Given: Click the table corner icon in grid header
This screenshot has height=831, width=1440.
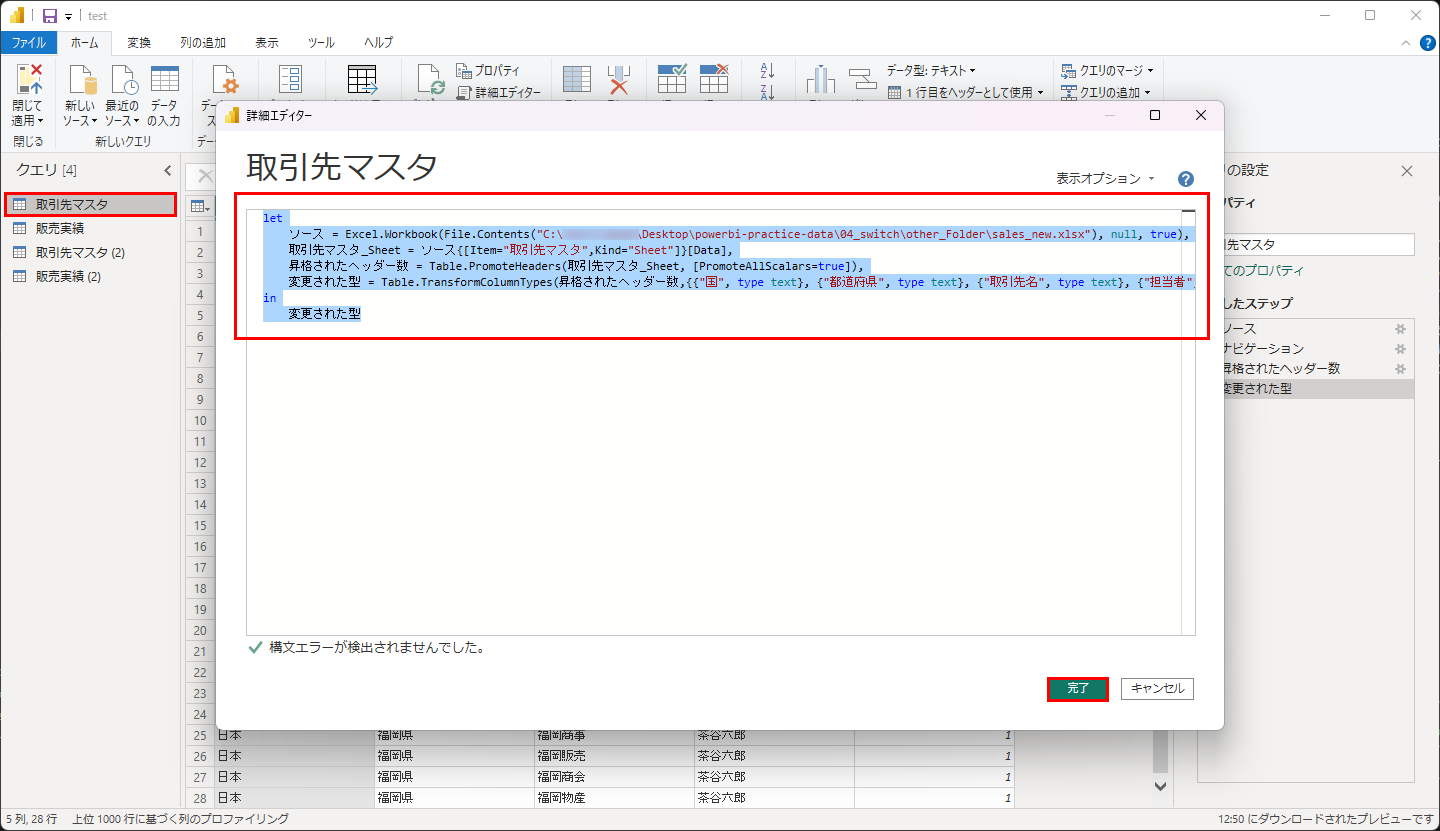Looking at the screenshot, I should point(200,206).
